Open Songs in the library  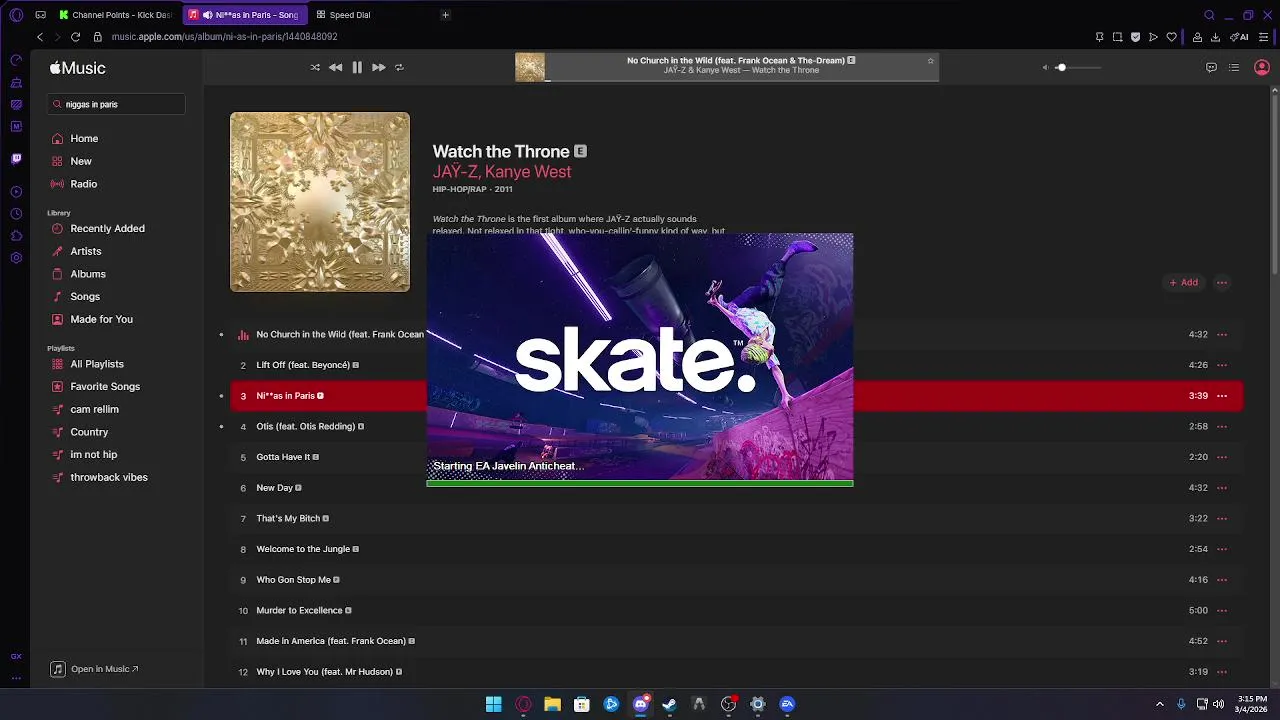85,297
